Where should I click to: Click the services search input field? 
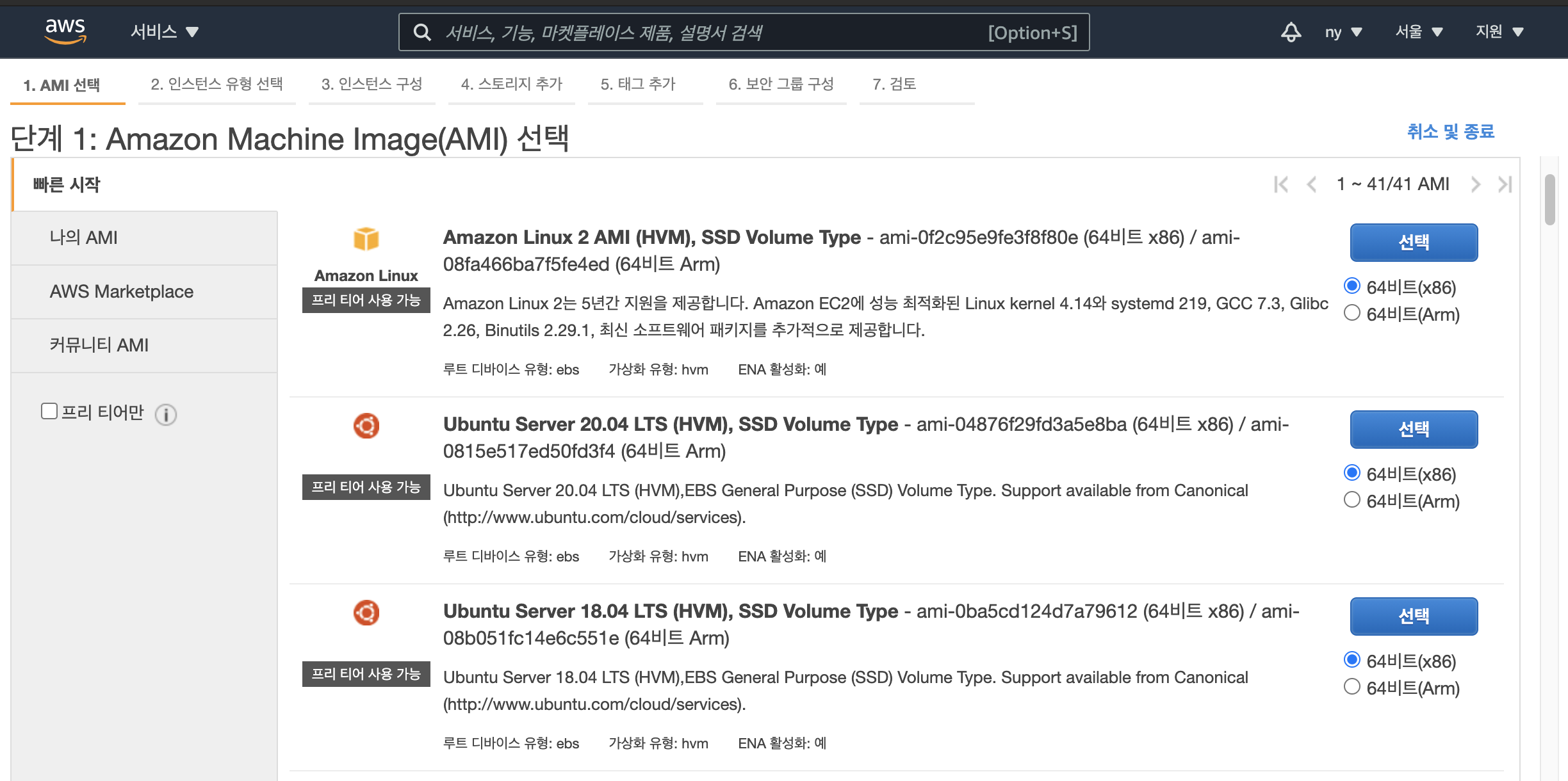[743, 32]
